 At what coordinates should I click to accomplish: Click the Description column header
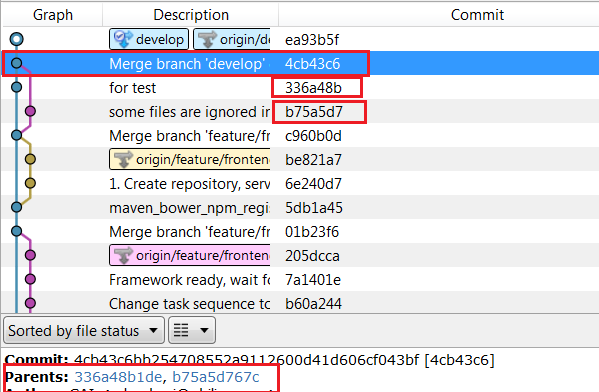click(191, 15)
